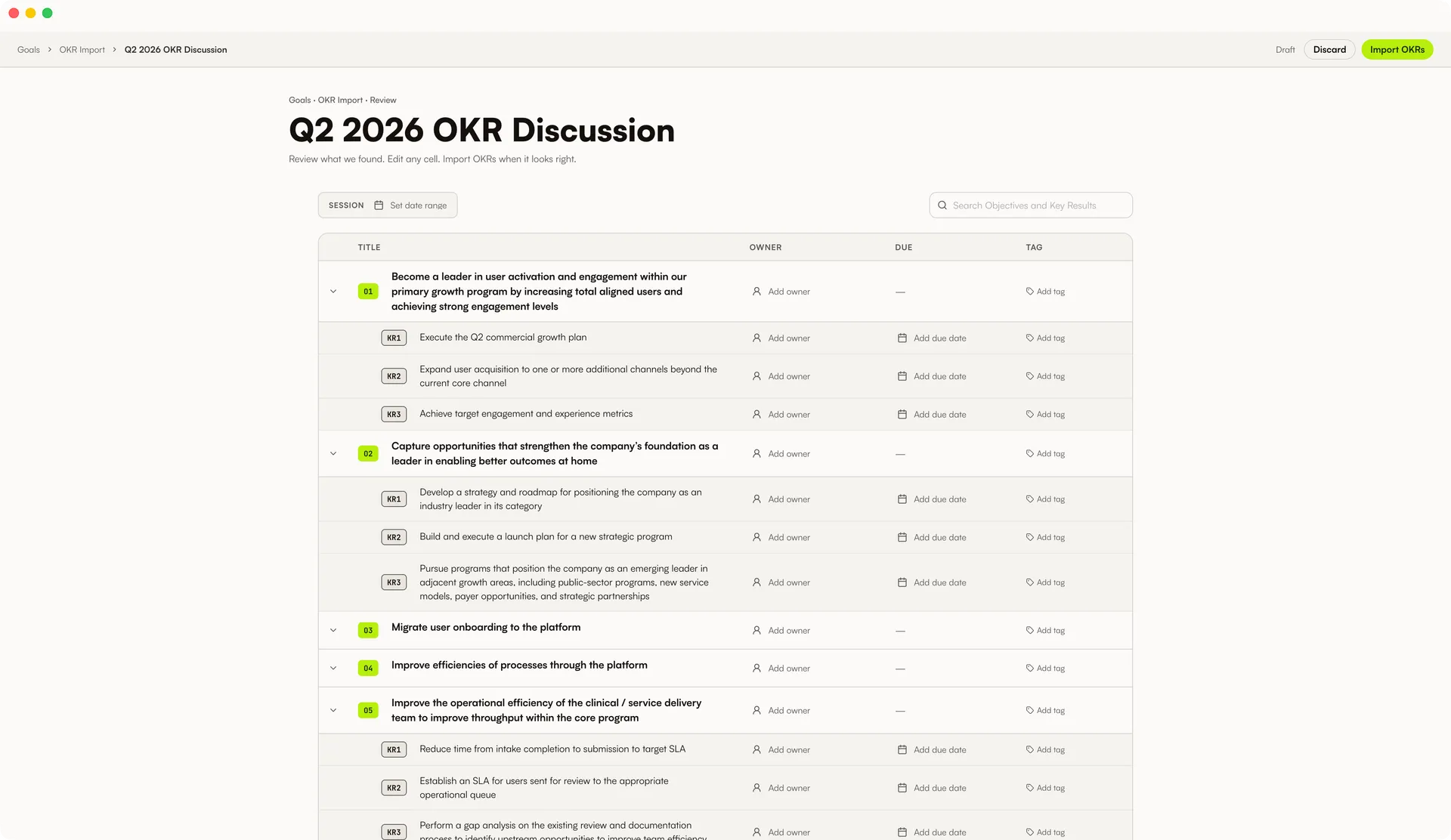Edit title Migrate user onboarding to the platform

point(486,628)
